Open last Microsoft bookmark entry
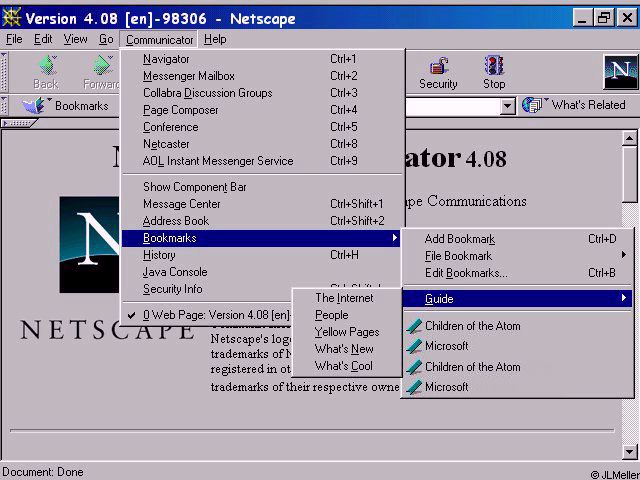This screenshot has width=640, height=480. tap(518, 387)
